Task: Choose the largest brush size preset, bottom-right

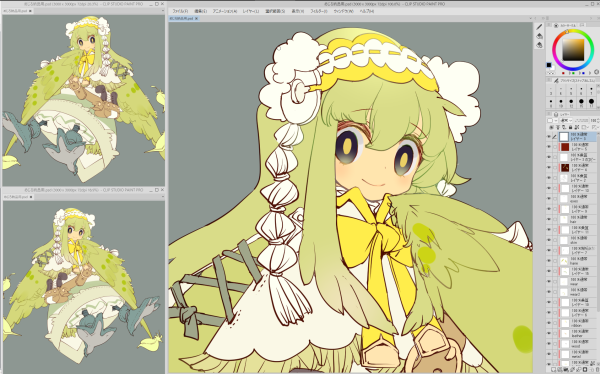Action: tap(591, 103)
